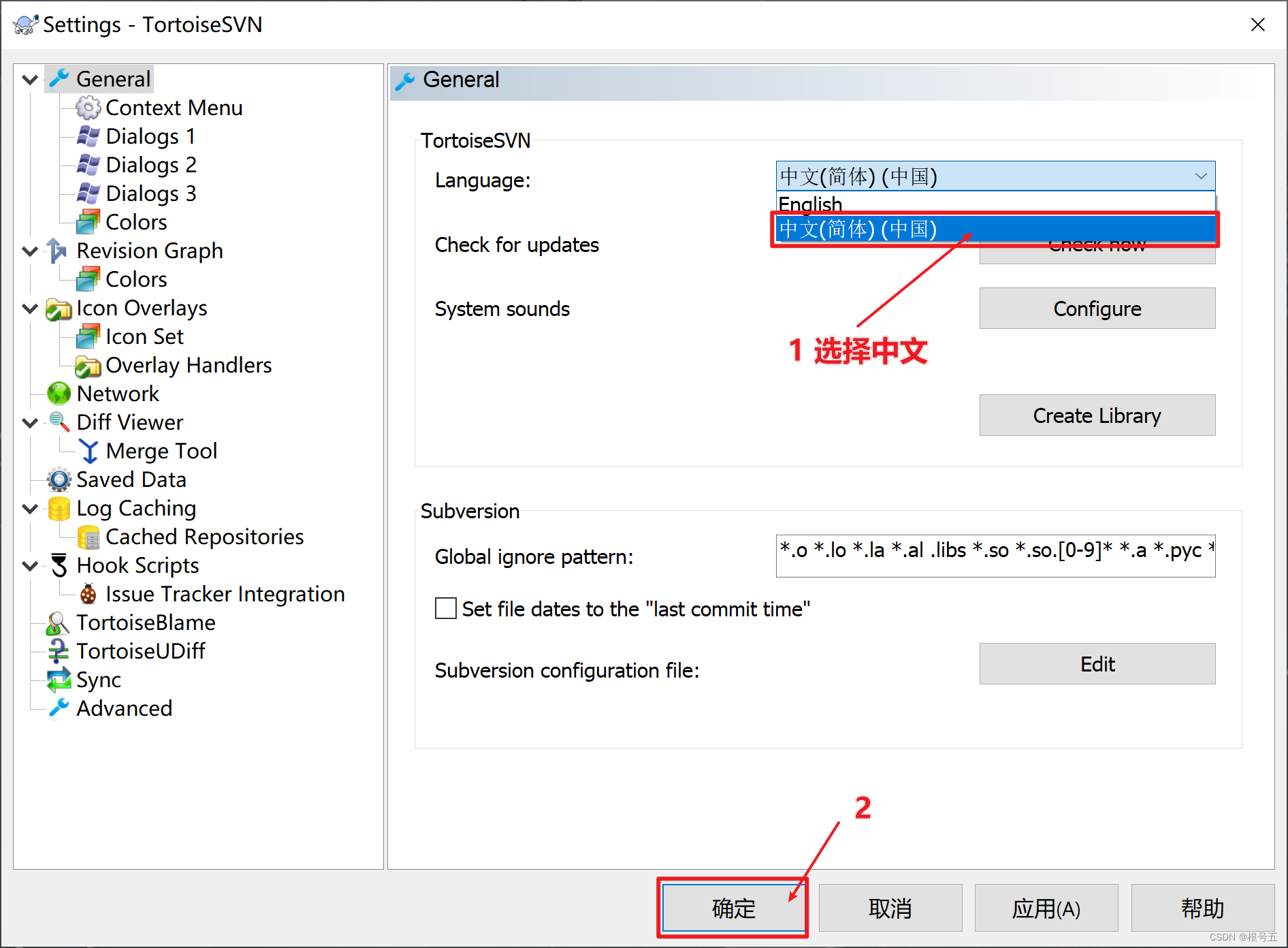
Task: Click the Icon Overlays folder icon
Action: click(59, 309)
